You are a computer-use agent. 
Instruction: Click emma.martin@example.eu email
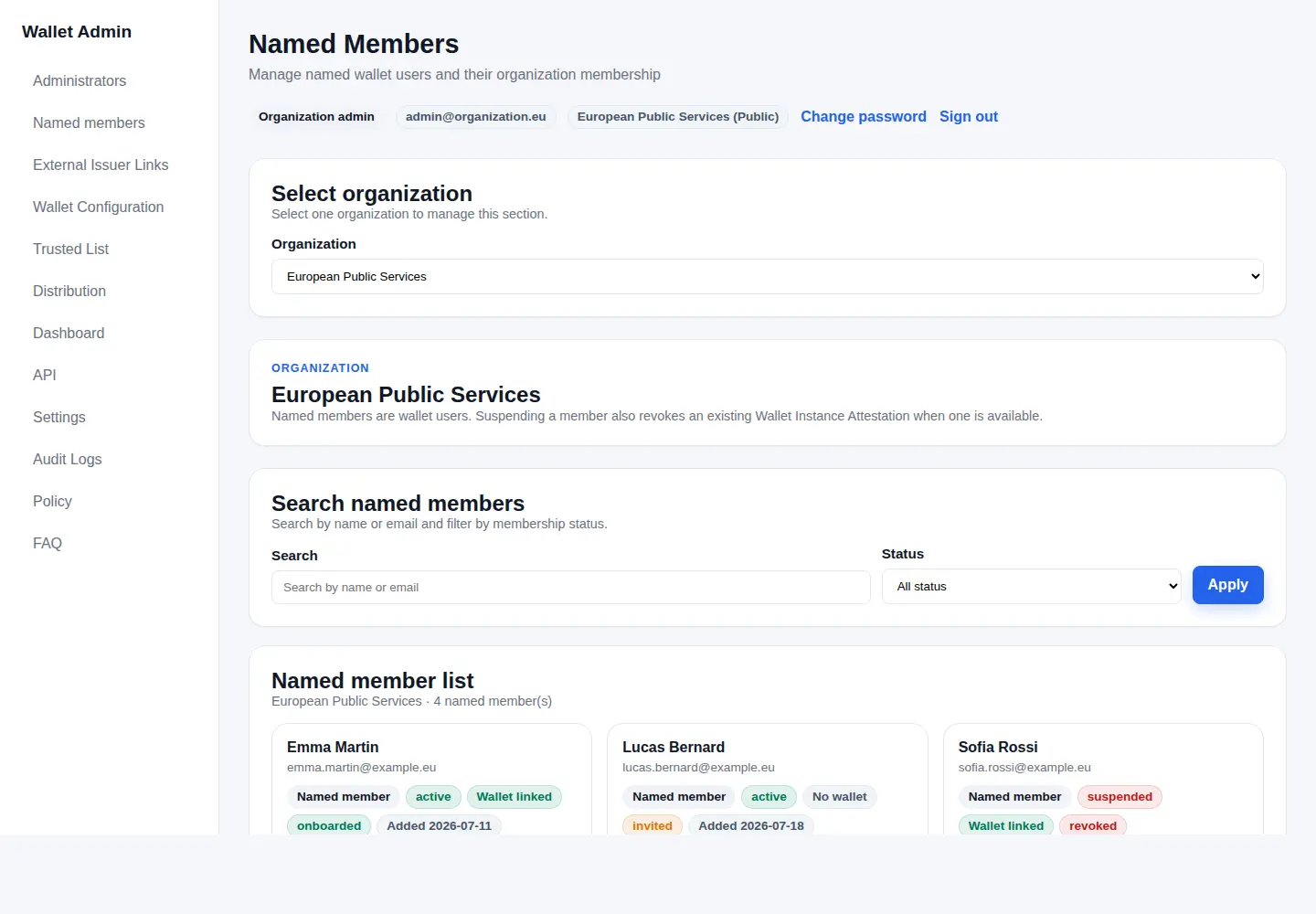point(362,768)
